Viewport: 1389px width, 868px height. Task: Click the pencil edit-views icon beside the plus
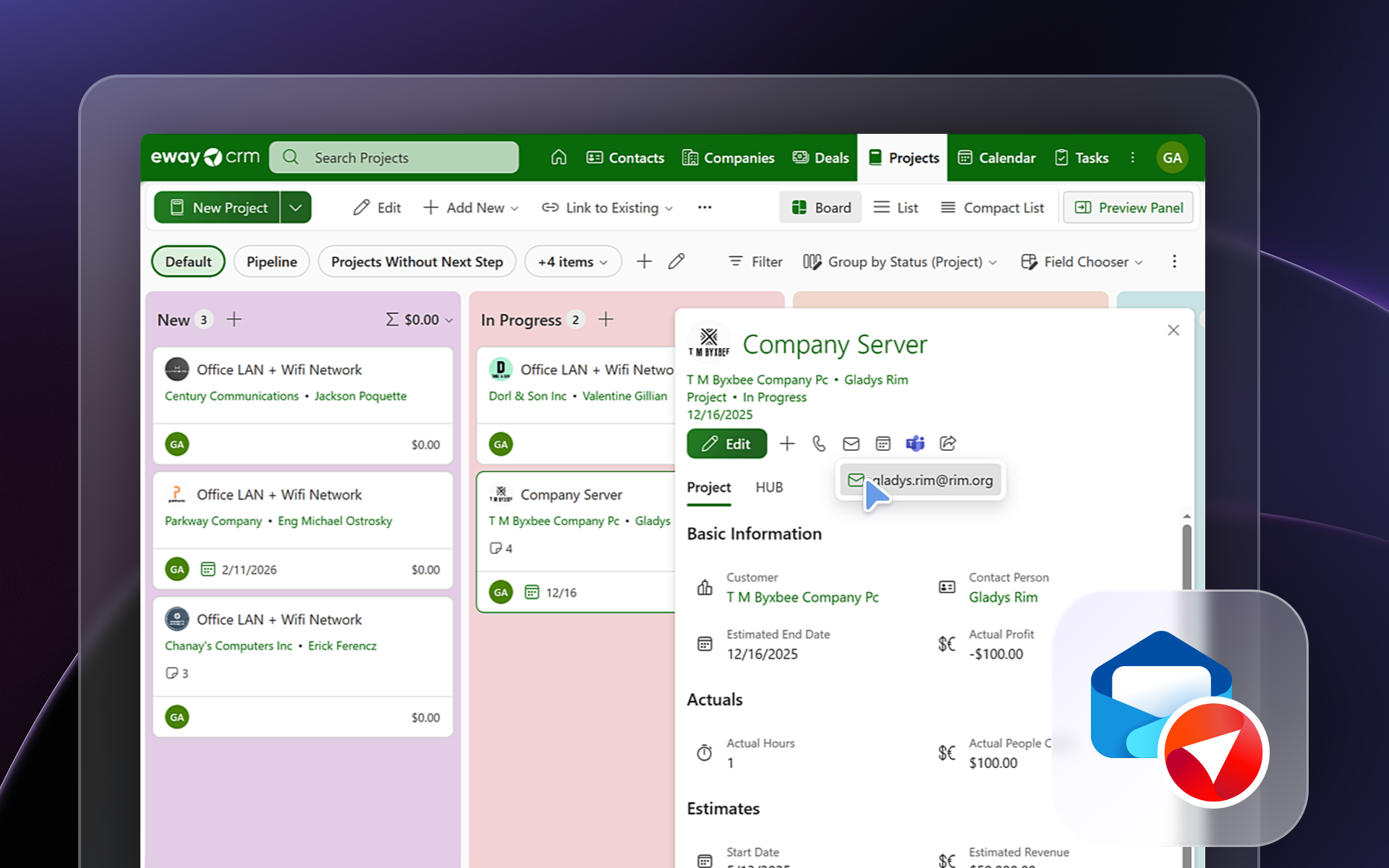tap(676, 261)
